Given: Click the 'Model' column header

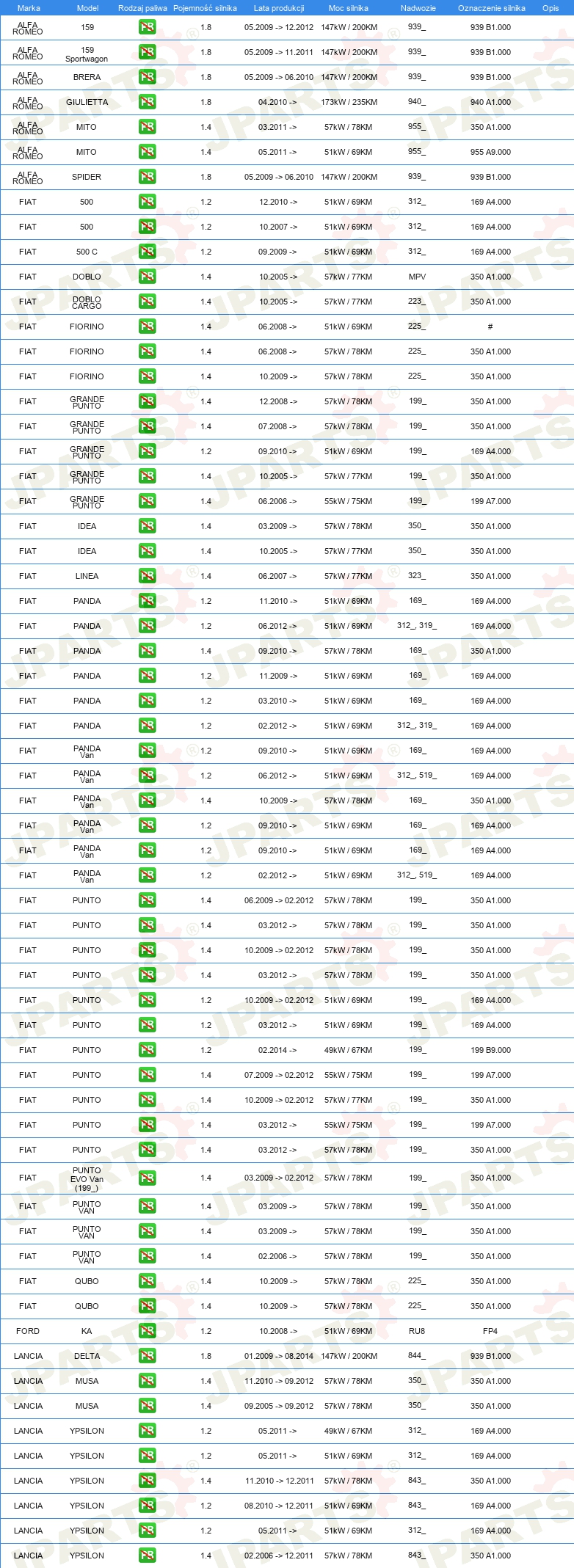Looking at the screenshot, I should pyautogui.click(x=87, y=8).
